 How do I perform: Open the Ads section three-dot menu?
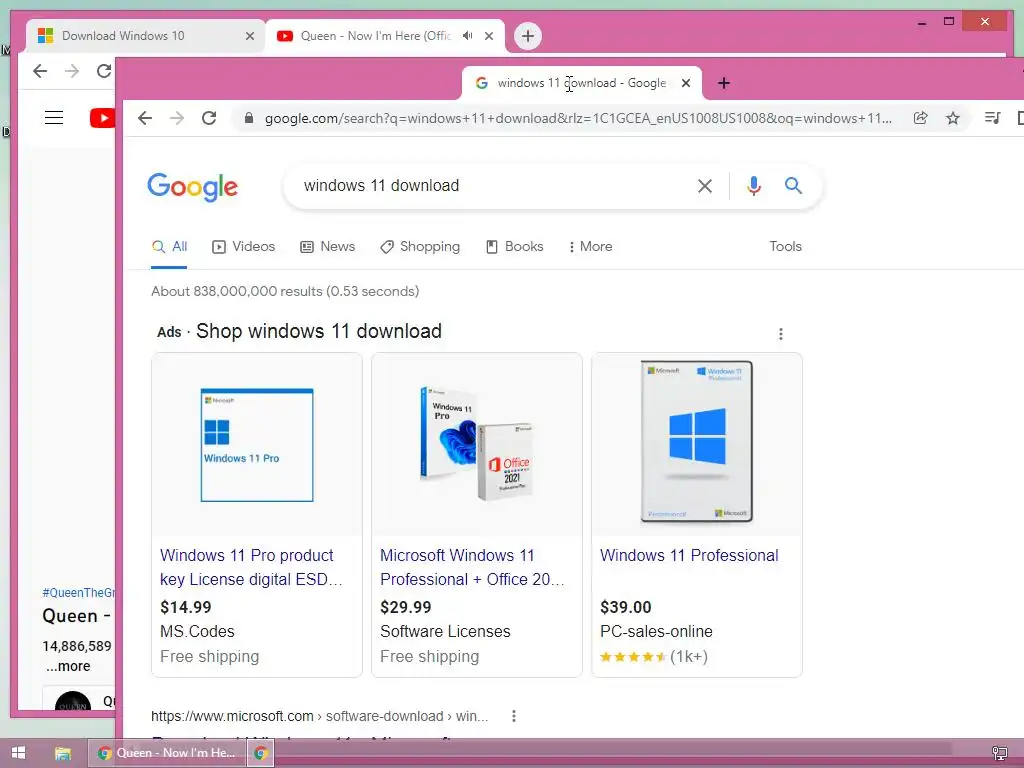[780, 334]
